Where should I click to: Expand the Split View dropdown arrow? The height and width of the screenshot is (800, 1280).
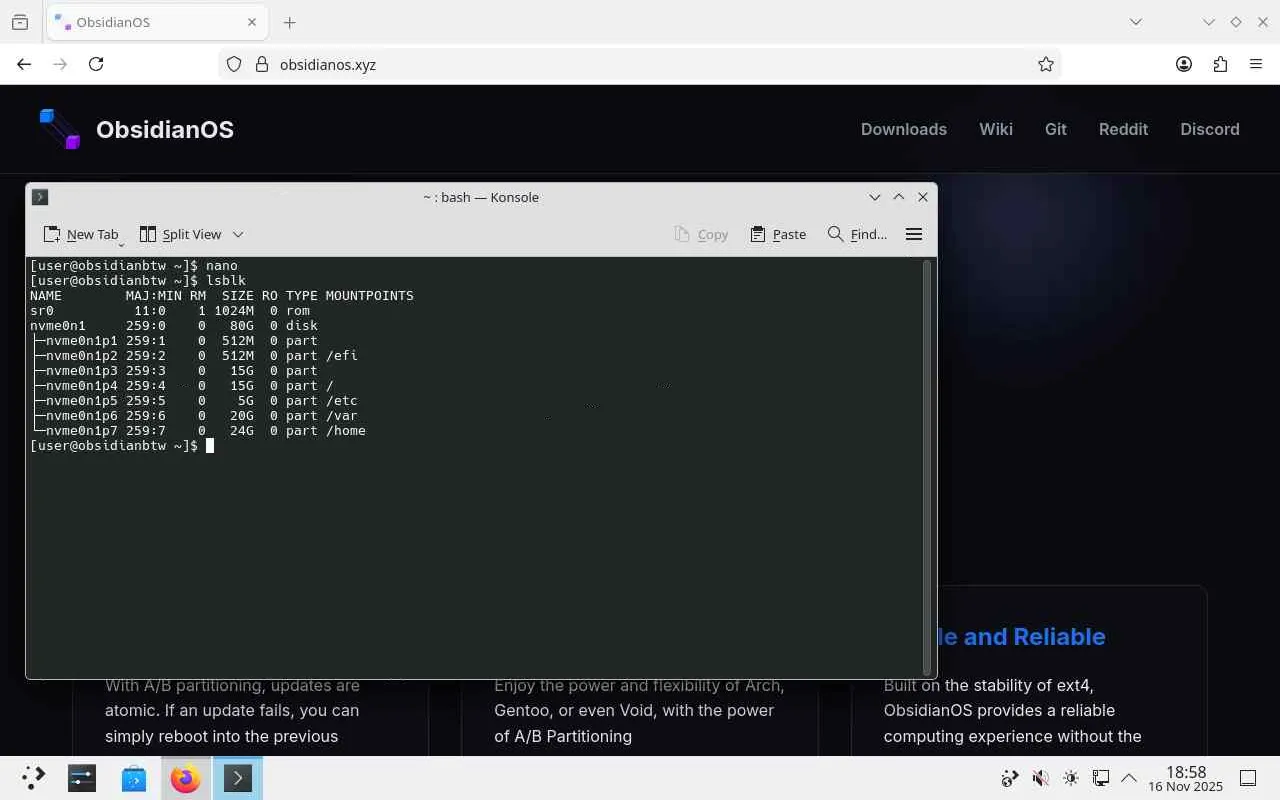pos(238,234)
